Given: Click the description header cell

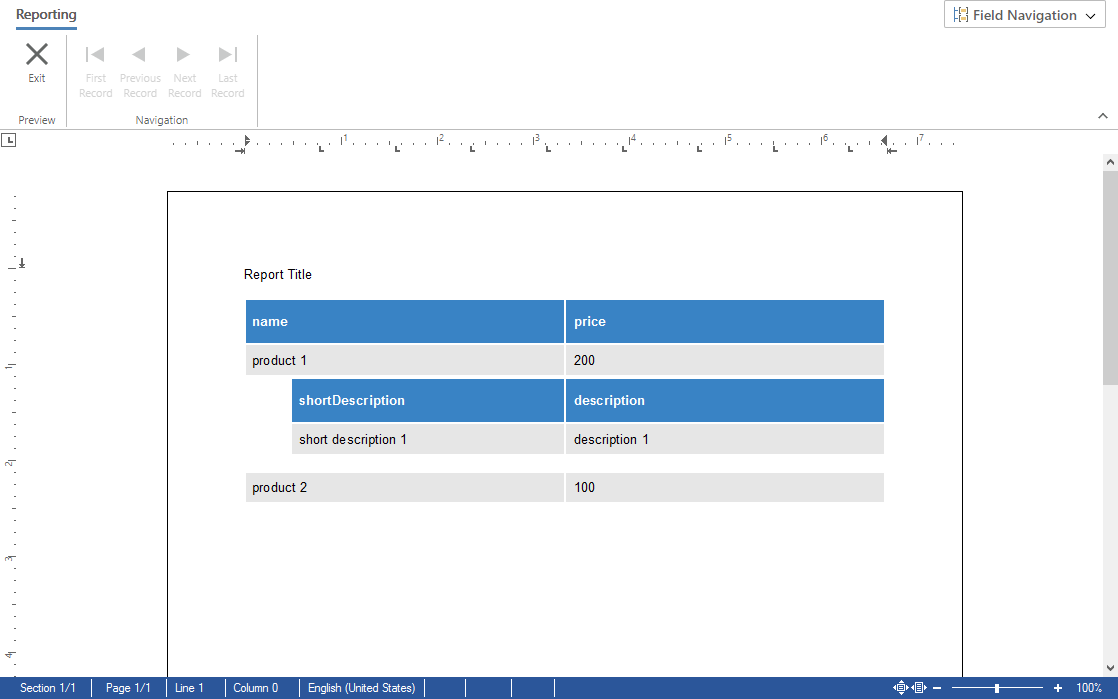Looking at the screenshot, I should click(x=724, y=401).
